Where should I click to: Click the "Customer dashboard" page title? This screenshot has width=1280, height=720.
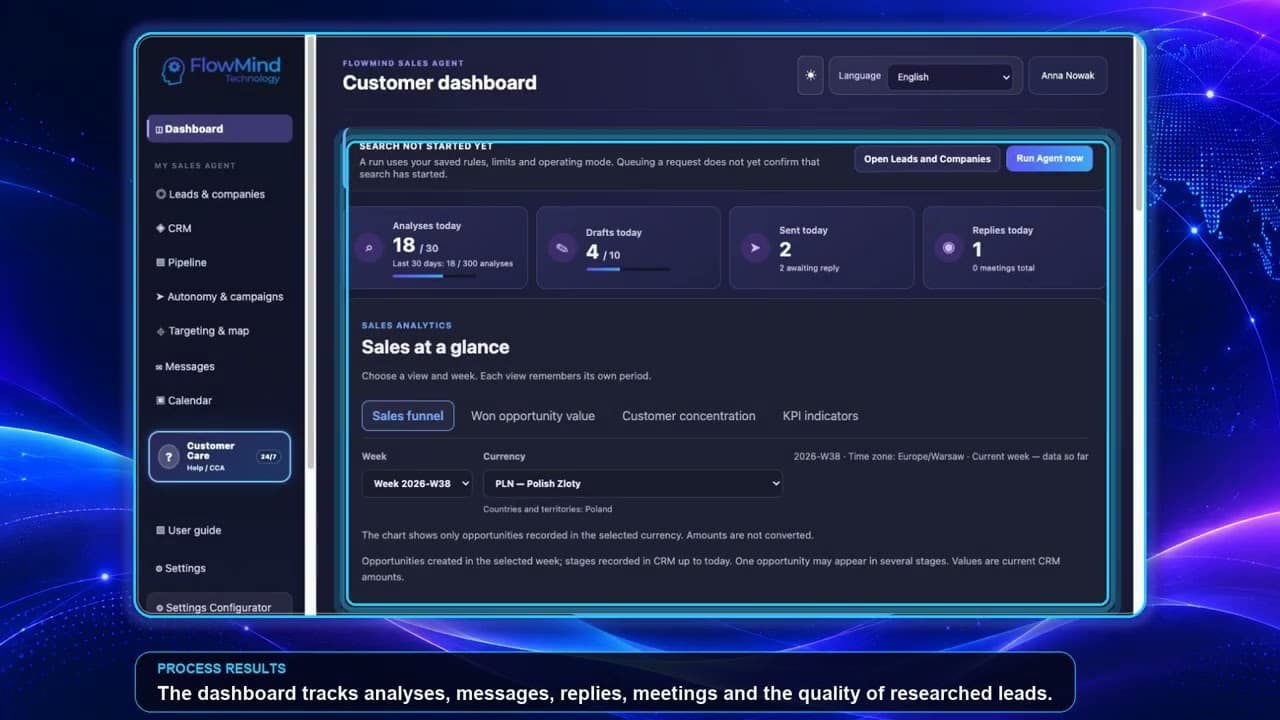tap(440, 83)
